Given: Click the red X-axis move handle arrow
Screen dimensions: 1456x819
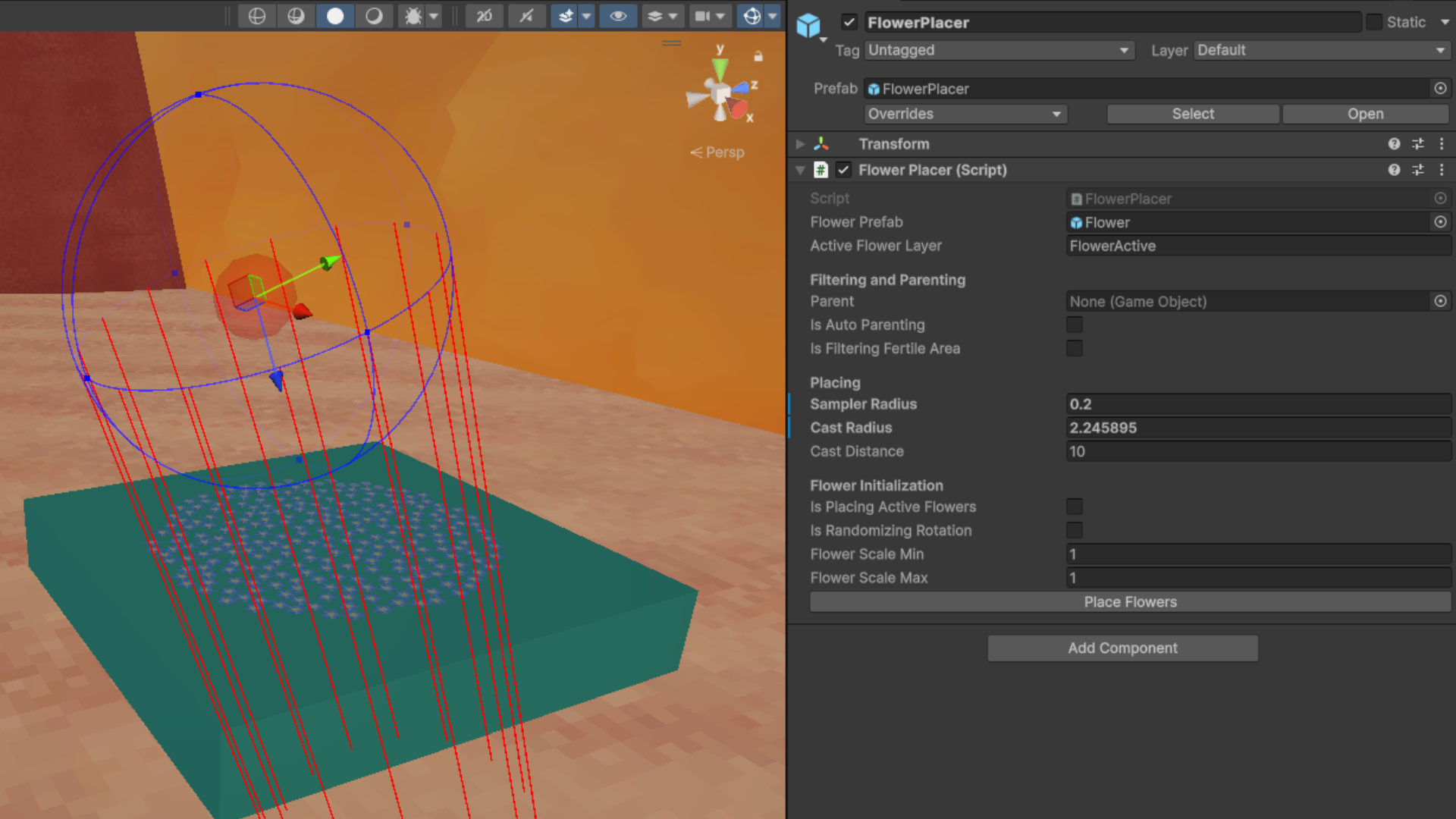Looking at the screenshot, I should coord(302,311).
